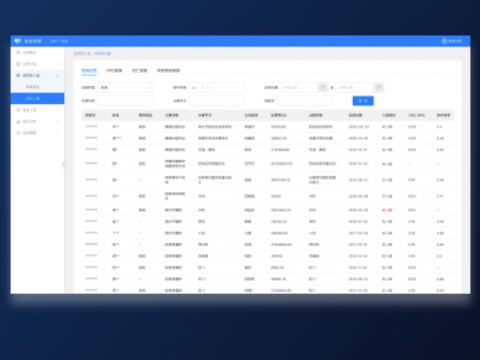The image size is (480, 360).
Task: Collapse the expanded third sidebar group chevron
Action: point(58,76)
